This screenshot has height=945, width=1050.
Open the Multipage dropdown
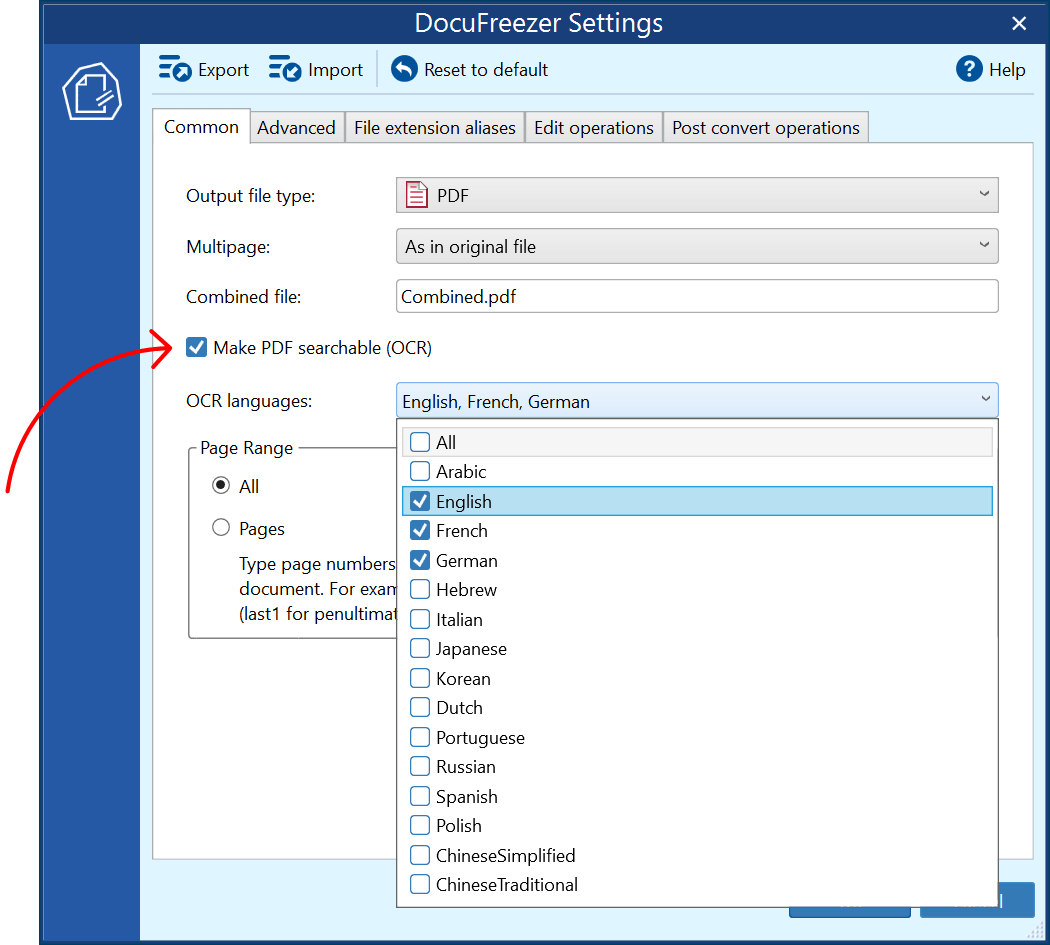984,245
